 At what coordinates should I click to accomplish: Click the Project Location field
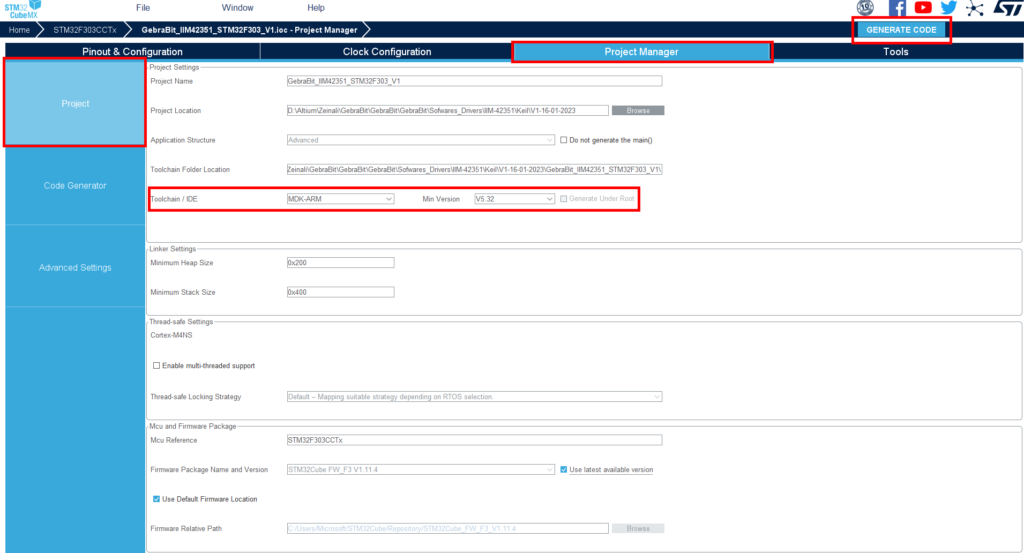pos(447,110)
